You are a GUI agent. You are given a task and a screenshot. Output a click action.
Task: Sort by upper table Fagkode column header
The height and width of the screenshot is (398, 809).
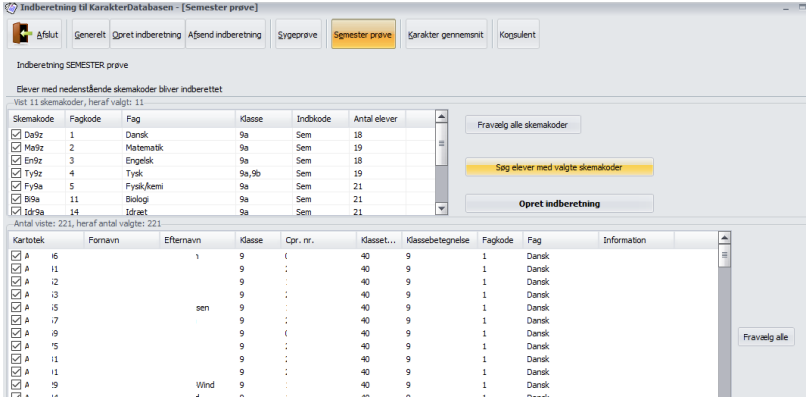point(93,119)
